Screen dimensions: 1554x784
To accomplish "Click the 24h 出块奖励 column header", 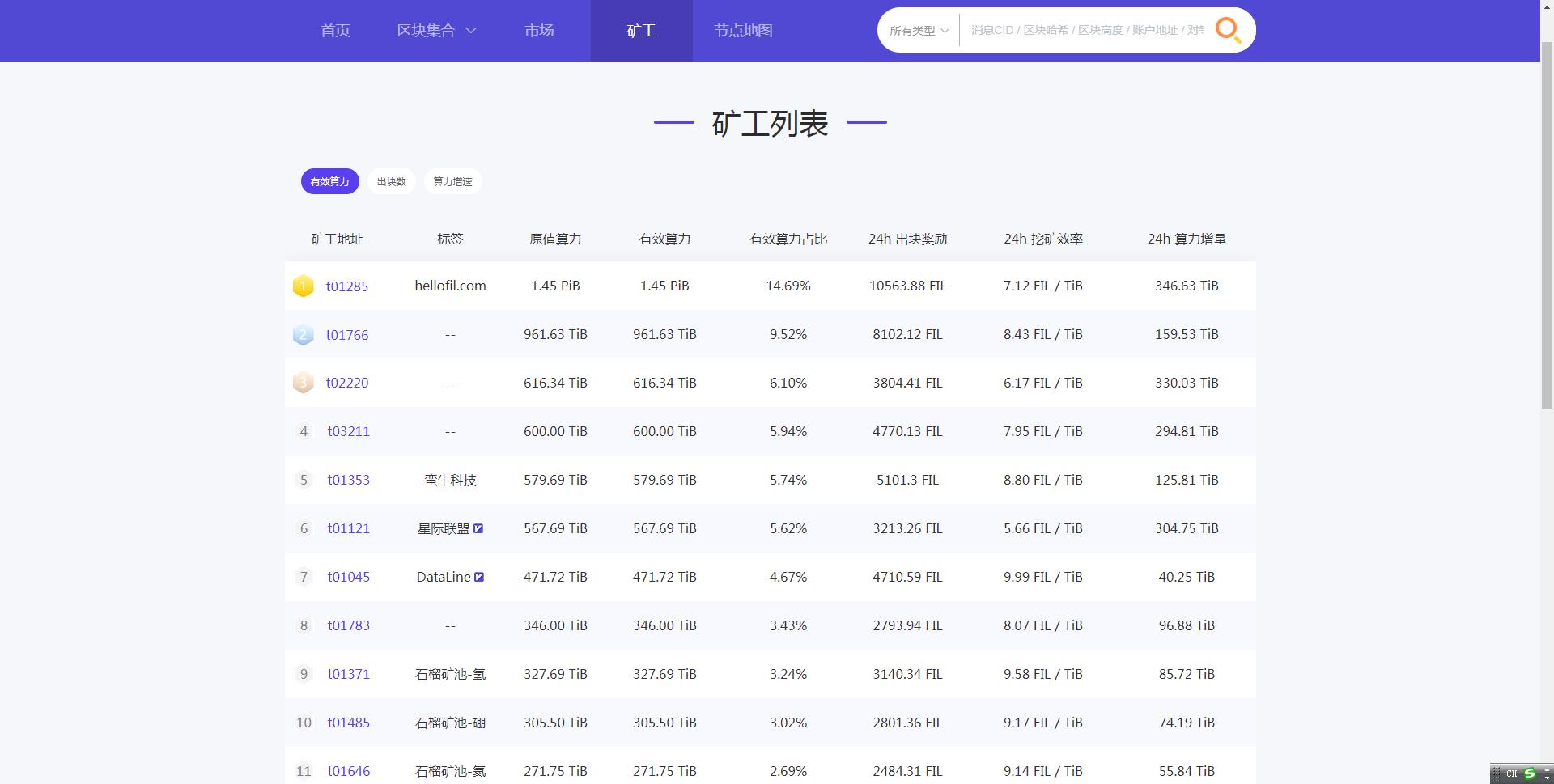I will point(907,239).
